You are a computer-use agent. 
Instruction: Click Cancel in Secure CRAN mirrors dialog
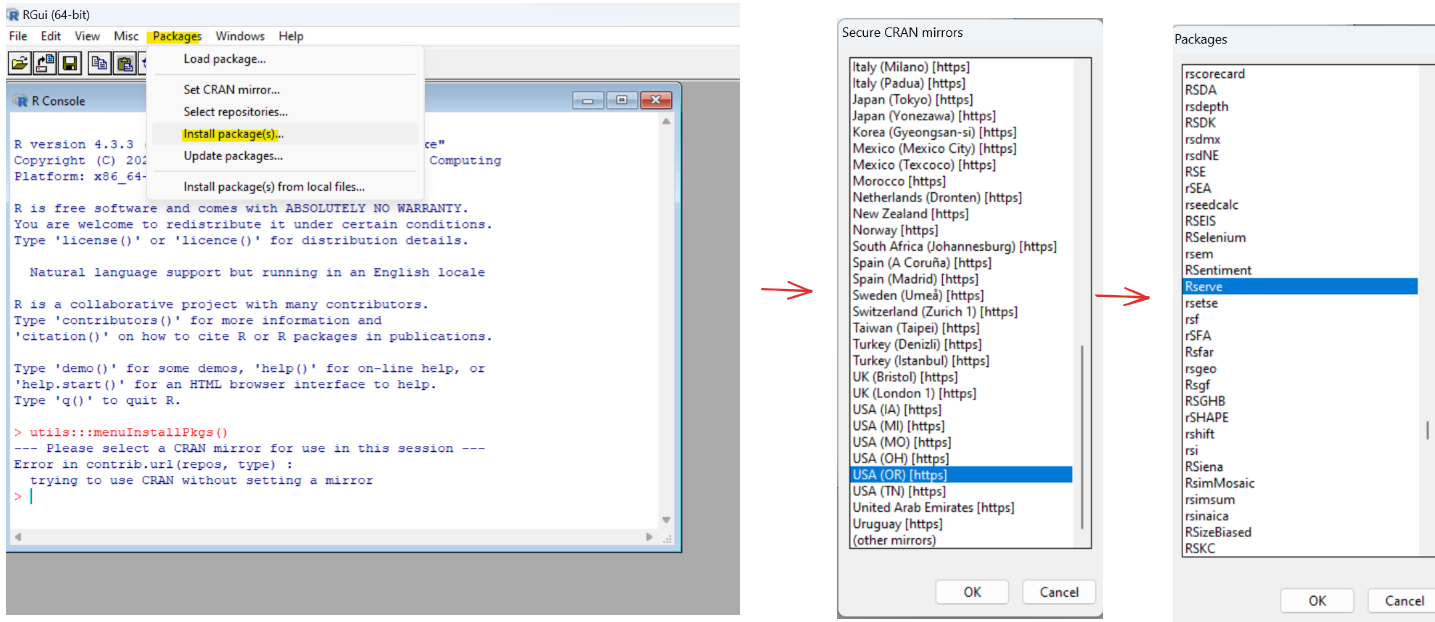tap(1059, 592)
